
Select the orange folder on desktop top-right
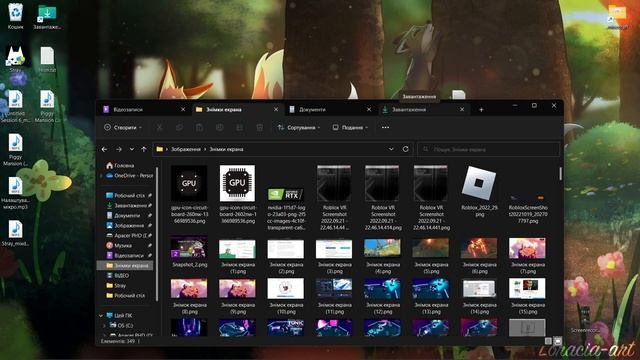click(x=617, y=16)
